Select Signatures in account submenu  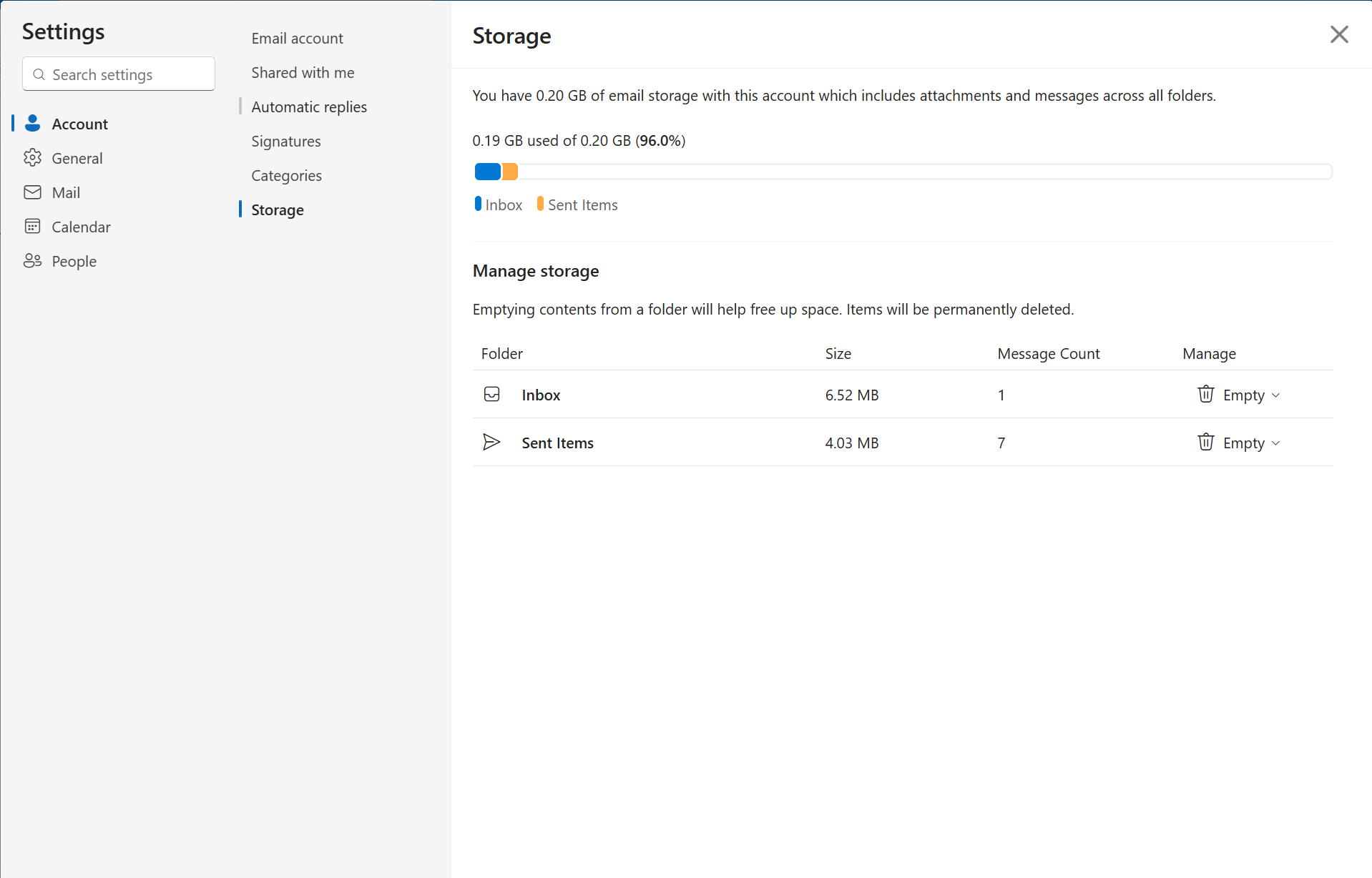pyautogui.click(x=286, y=142)
